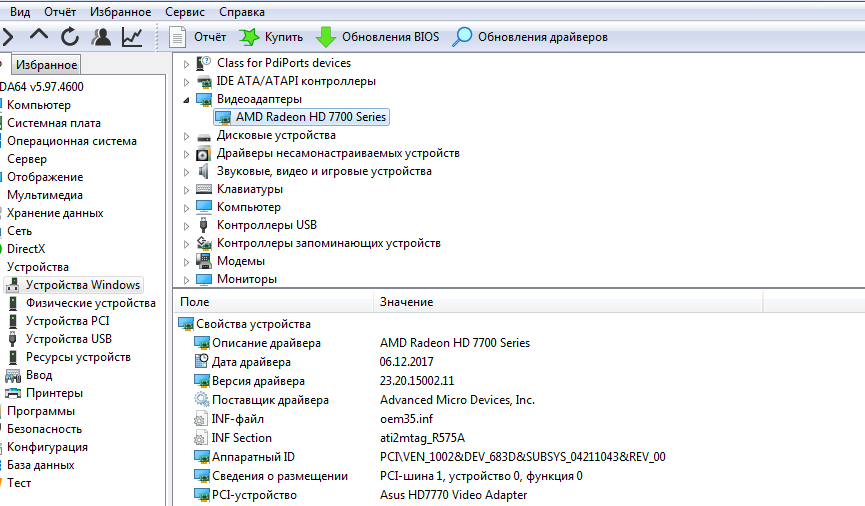865x506 pixels.
Task: Open Ресурсы устройств in the sidebar
Action: pyautogui.click(x=78, y=357)
